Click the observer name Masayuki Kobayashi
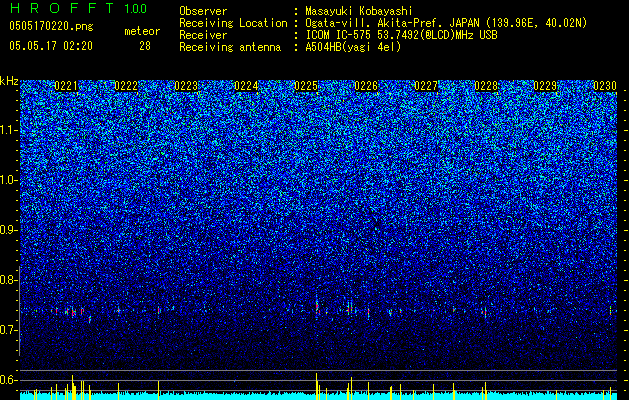This screenshot has height=400, width=629. (x=359, y=12)
